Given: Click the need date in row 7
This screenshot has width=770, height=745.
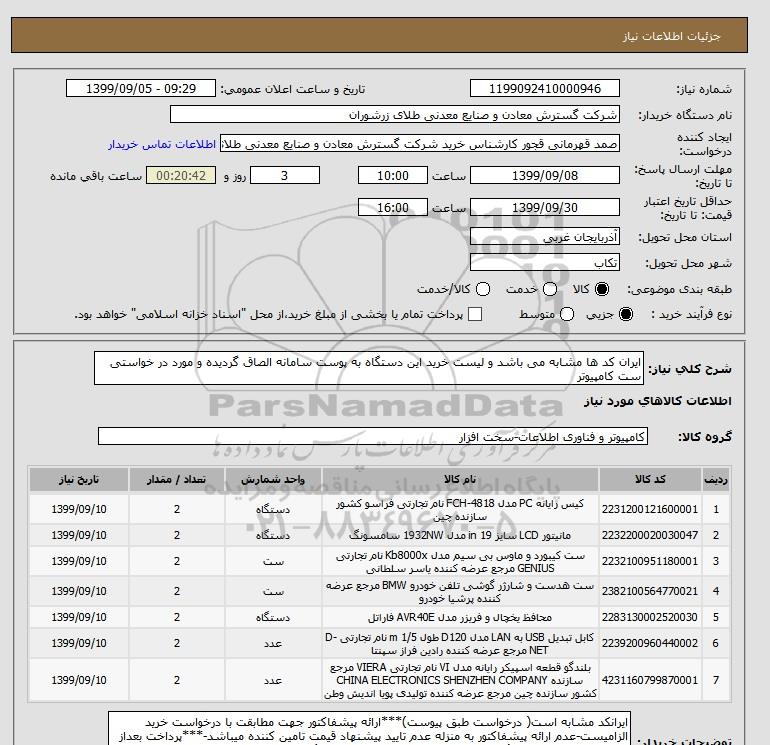Looking at the screenshot, I should (x=79, y=680).
